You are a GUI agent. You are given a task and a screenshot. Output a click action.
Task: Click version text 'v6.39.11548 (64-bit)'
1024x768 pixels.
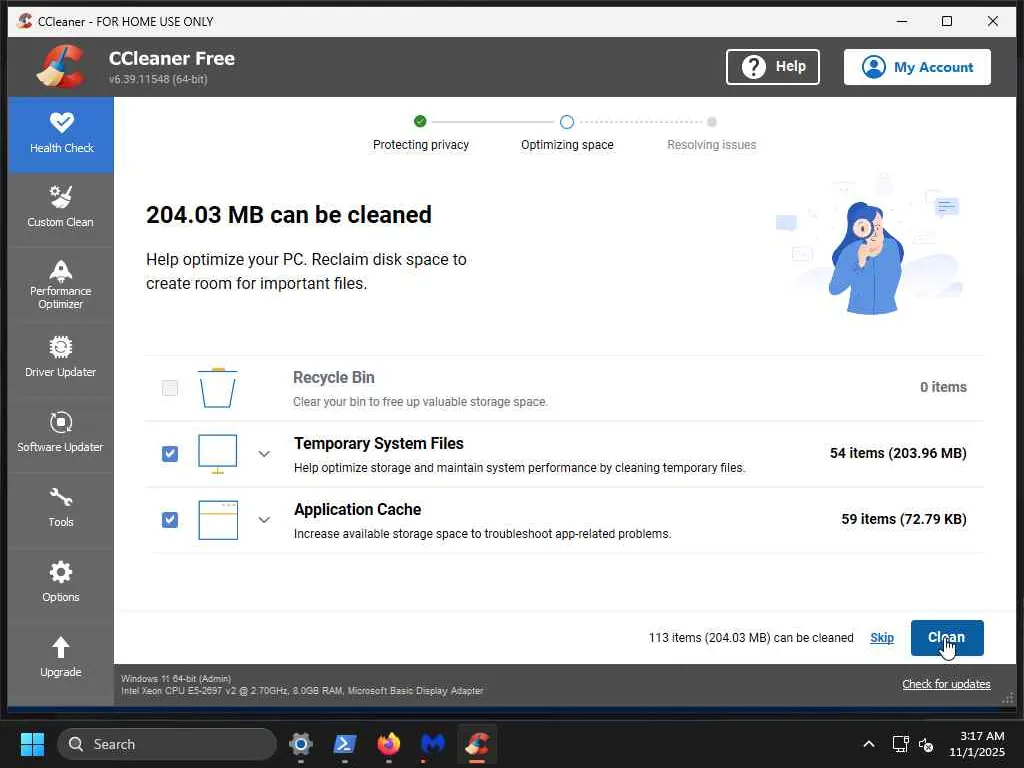[158, 79]
